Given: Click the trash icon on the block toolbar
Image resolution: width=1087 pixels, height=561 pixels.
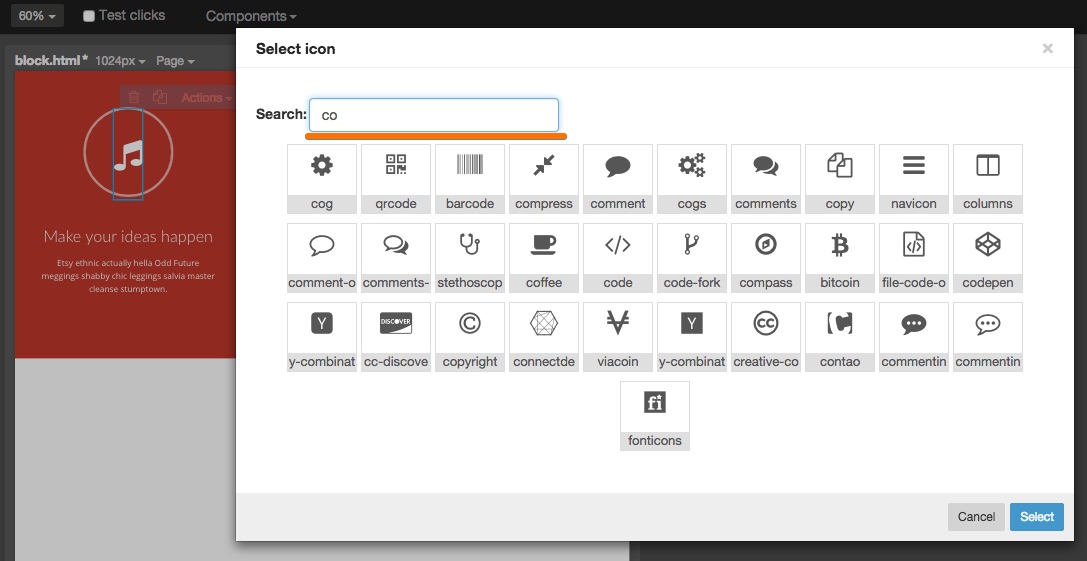Looking at the screenshot, I should pos(134,98).
